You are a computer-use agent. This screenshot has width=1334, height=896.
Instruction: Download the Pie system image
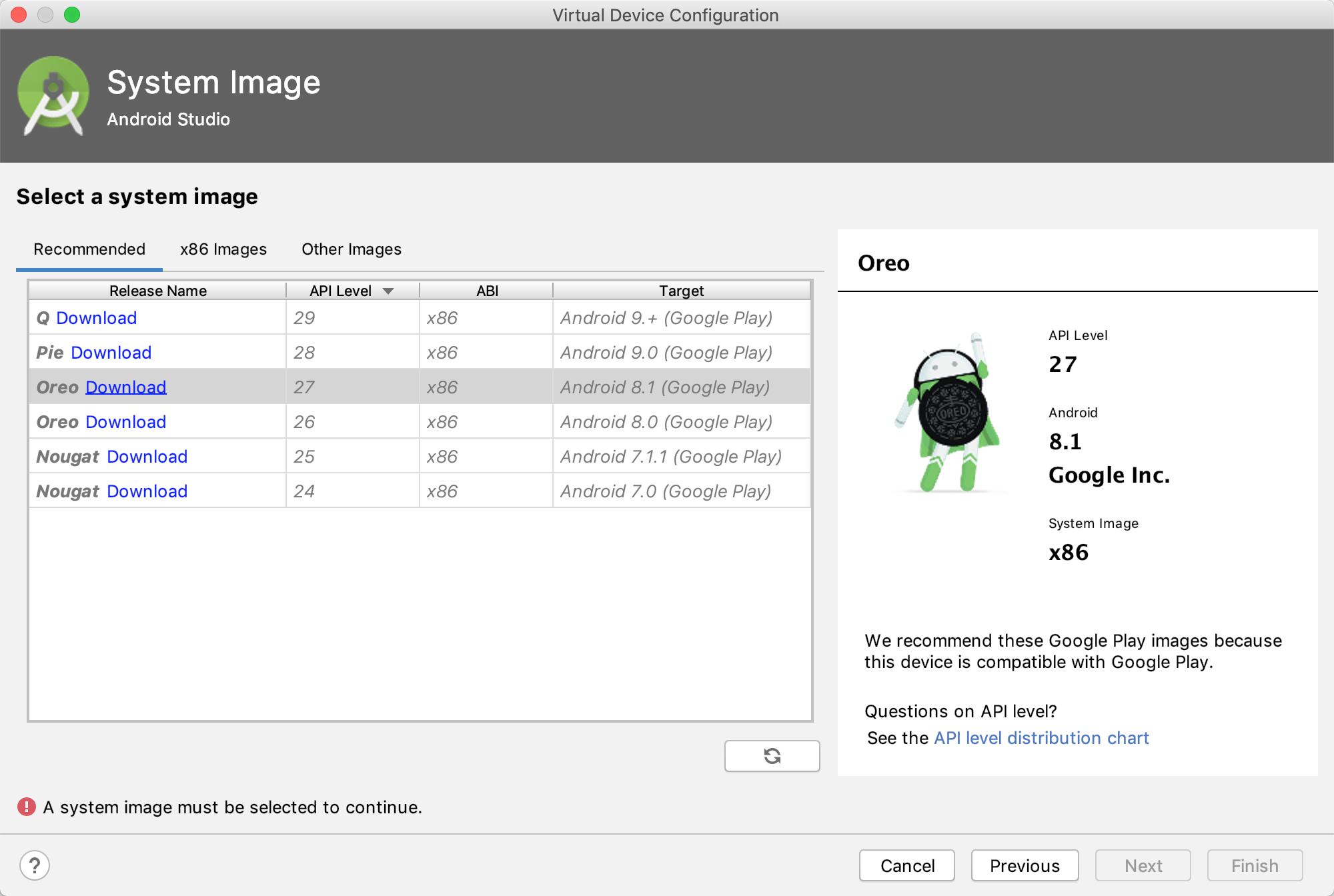tap(111, 353)
